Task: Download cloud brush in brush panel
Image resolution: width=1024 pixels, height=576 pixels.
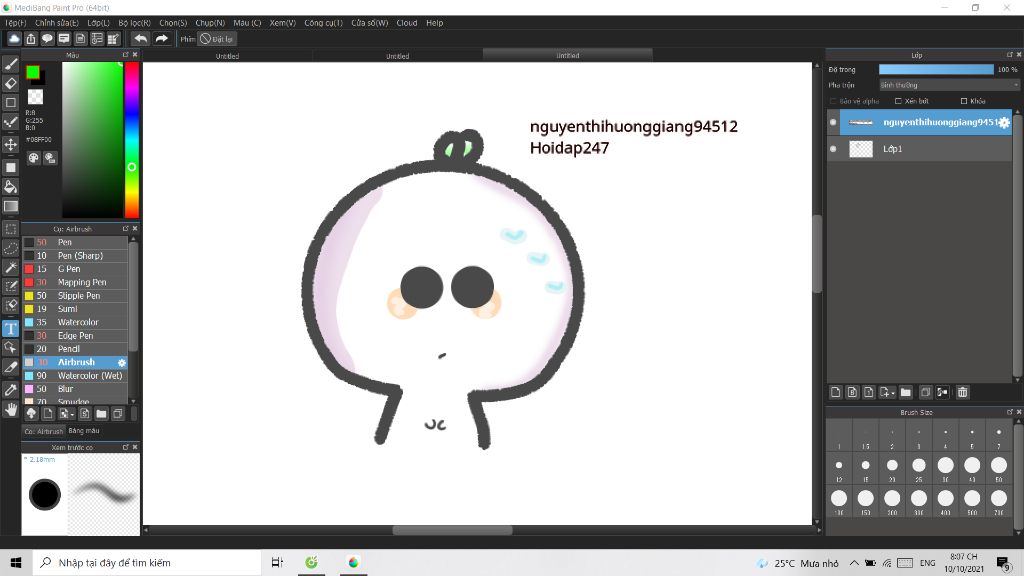Action: click(x=31, y=413)
